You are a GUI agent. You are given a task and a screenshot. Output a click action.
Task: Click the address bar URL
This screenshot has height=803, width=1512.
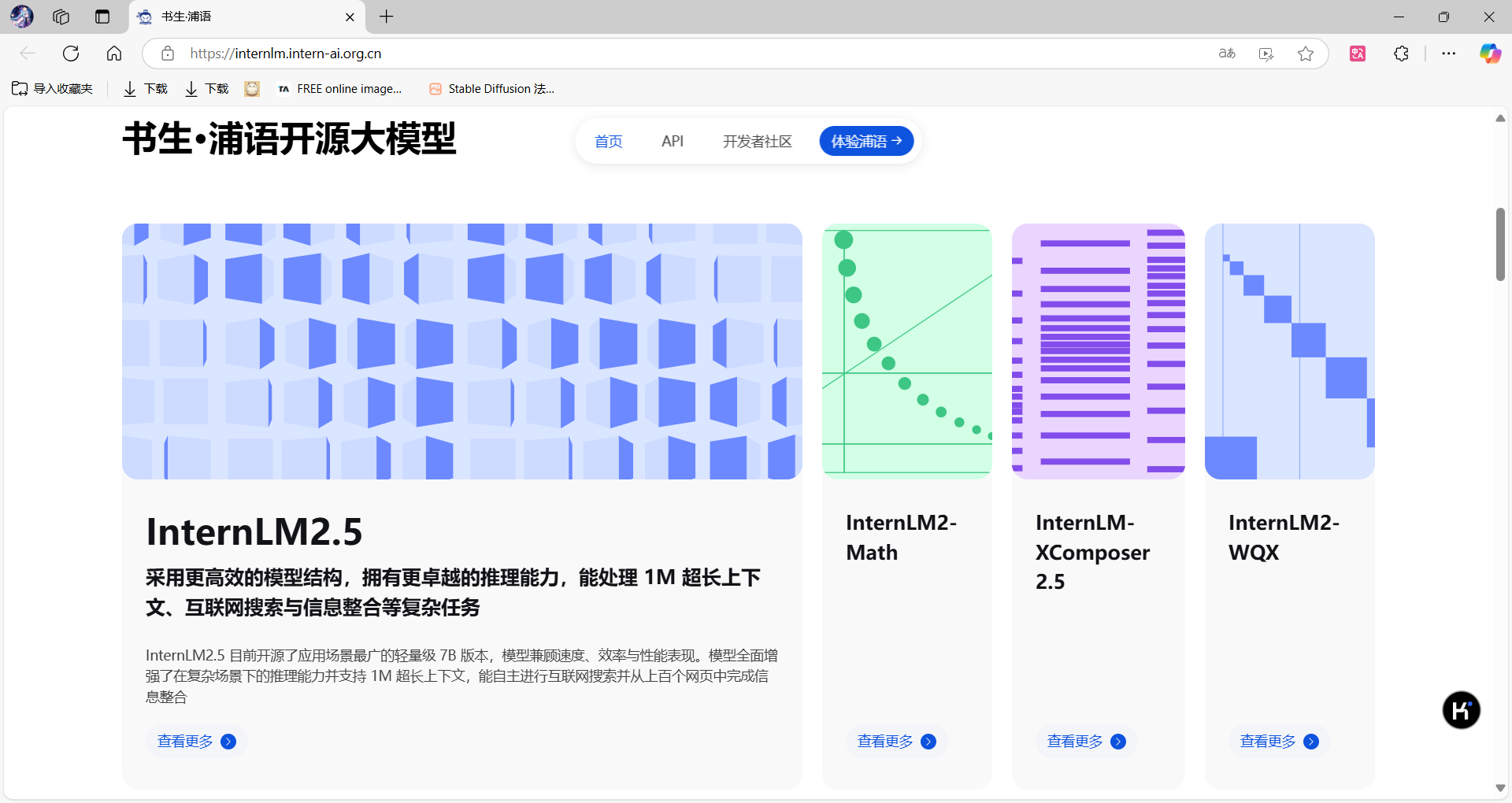(x=286, y=54)
